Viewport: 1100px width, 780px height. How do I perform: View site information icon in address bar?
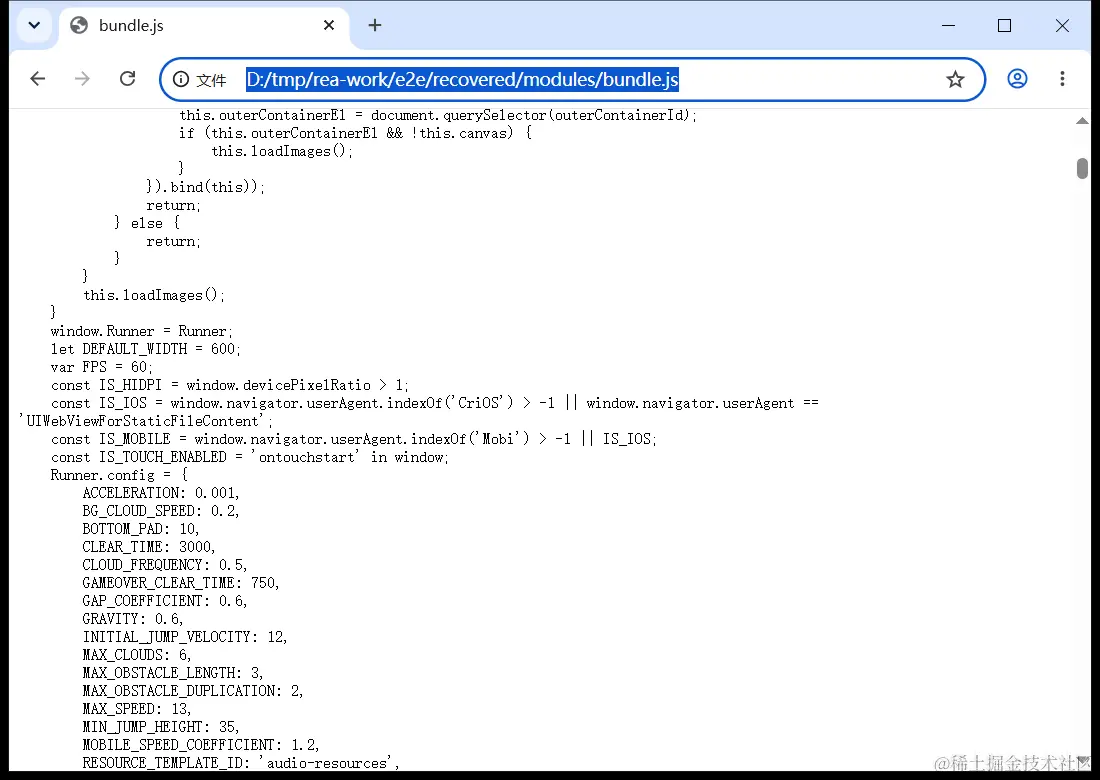coord(181,79)
